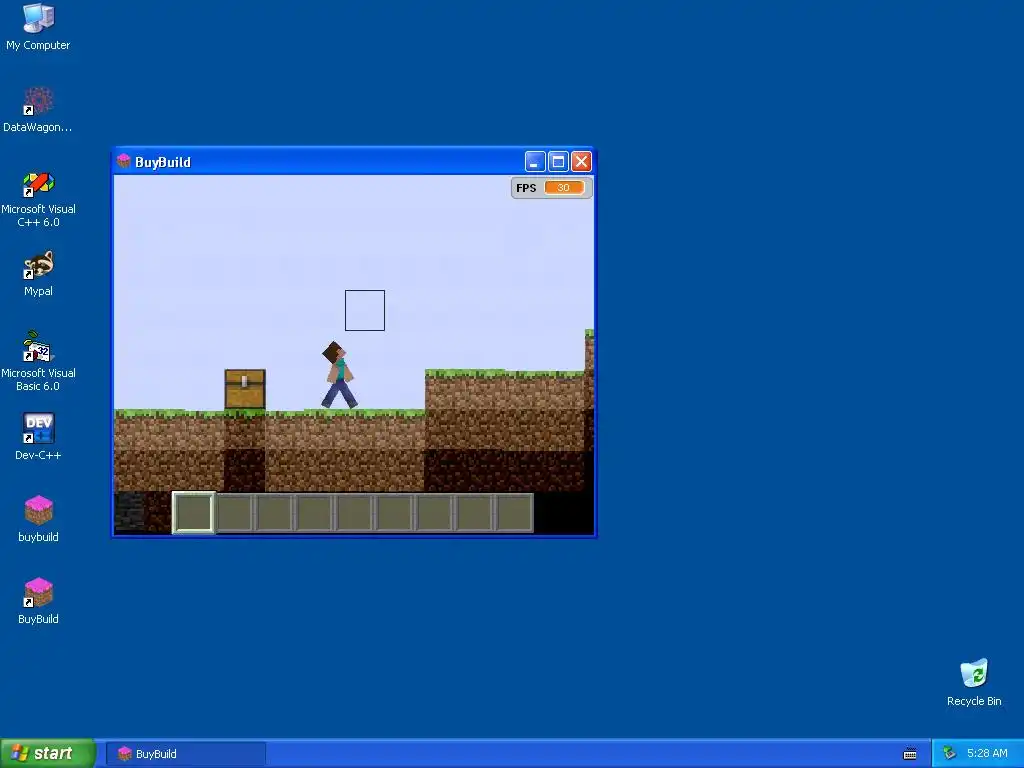Open the Windows start menu
The width and height of the screenshot is (1024, 768).
coord(47,754)
